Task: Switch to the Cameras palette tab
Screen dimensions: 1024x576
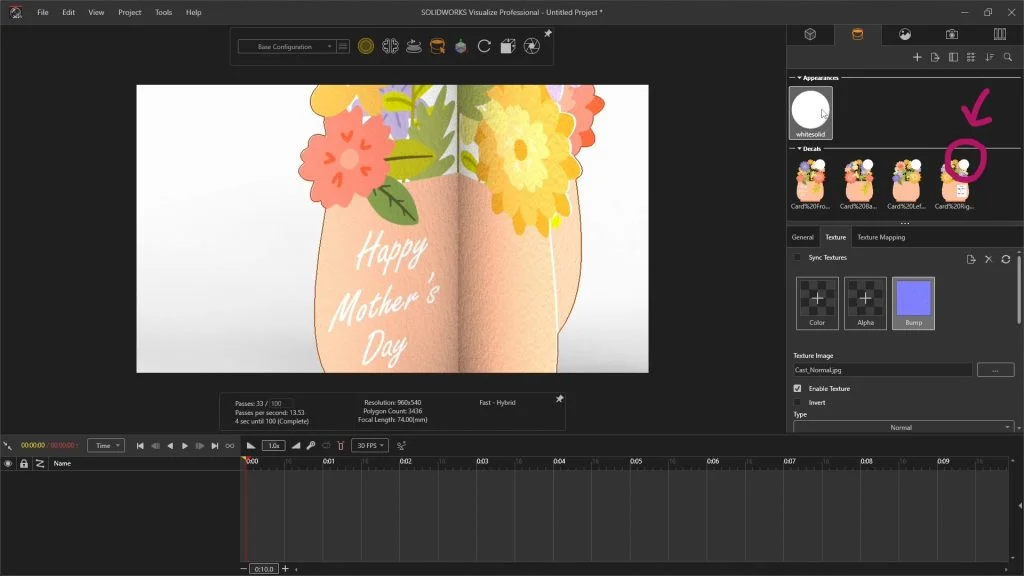Action: click(951, 34)
